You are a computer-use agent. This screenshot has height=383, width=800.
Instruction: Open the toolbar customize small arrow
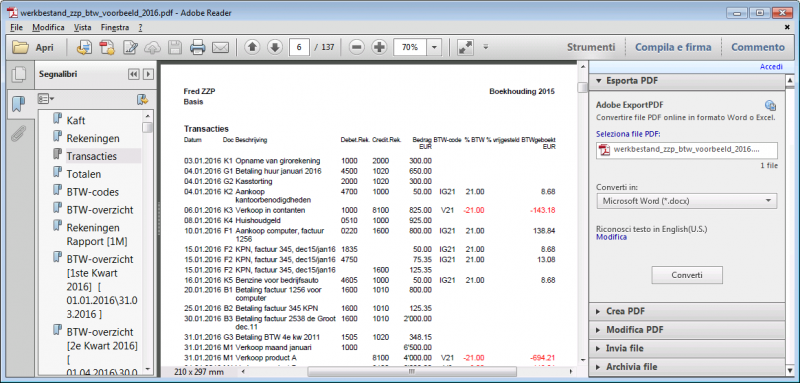(x=486, y=47)
